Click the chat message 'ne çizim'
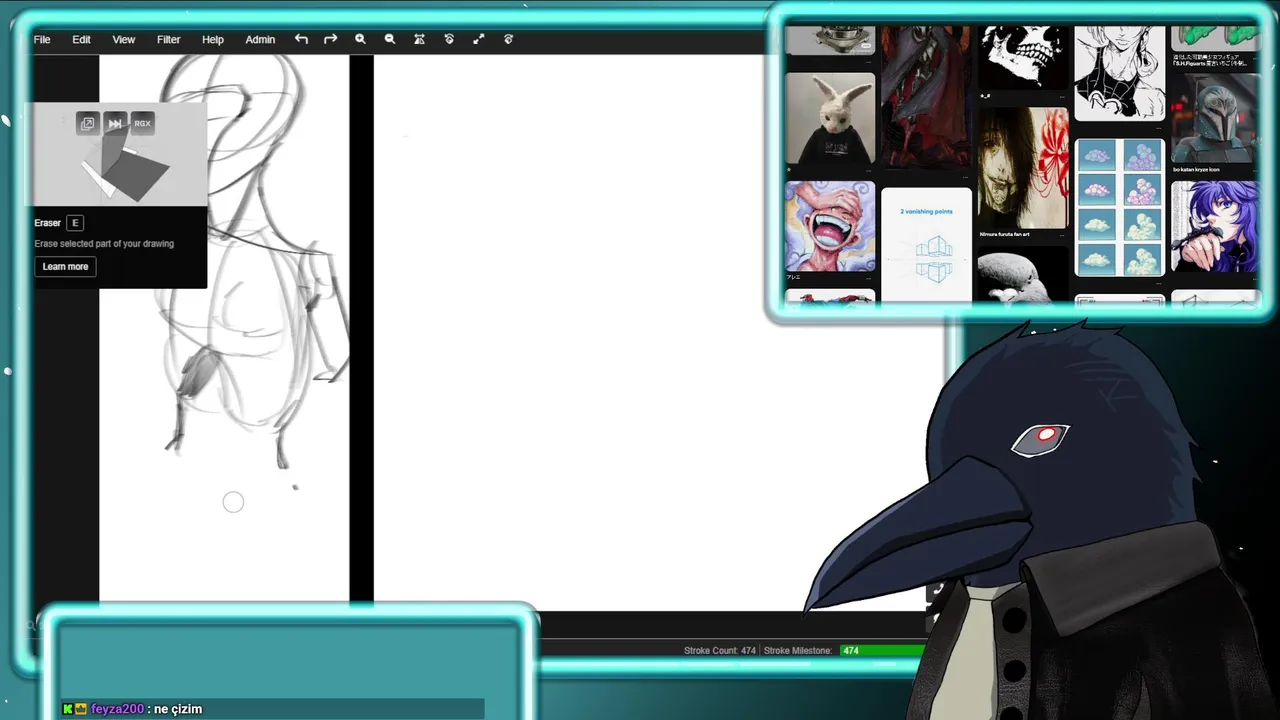The height and width of the screenshot is (720, 1280). point(178,709)
